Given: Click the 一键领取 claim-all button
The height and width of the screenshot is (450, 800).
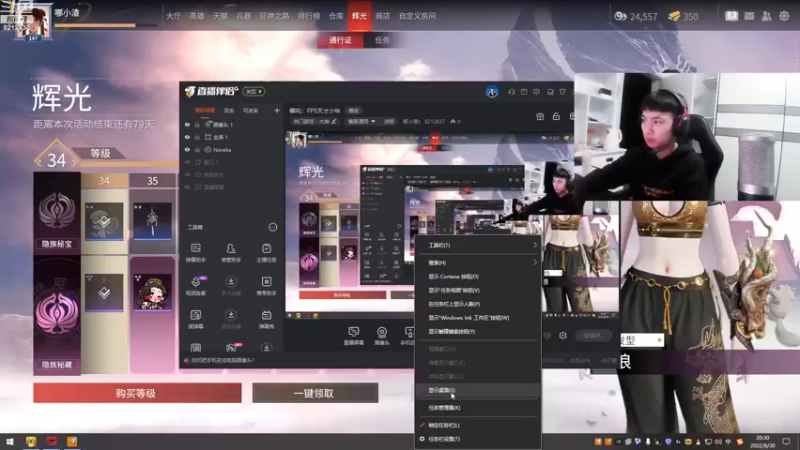Looking at the screenshot, I should (x=315, y=393).
